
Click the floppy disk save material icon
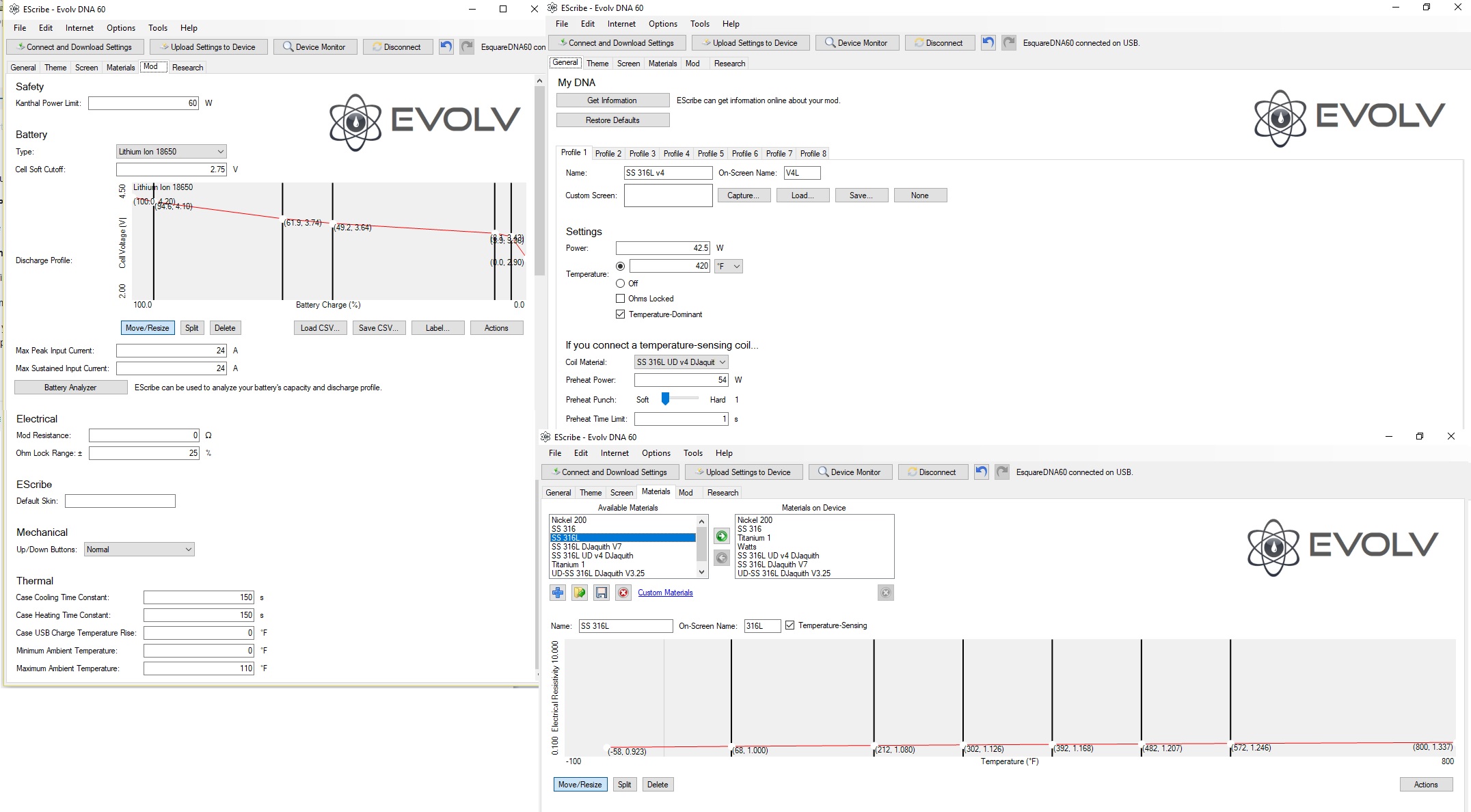[602, 593]
